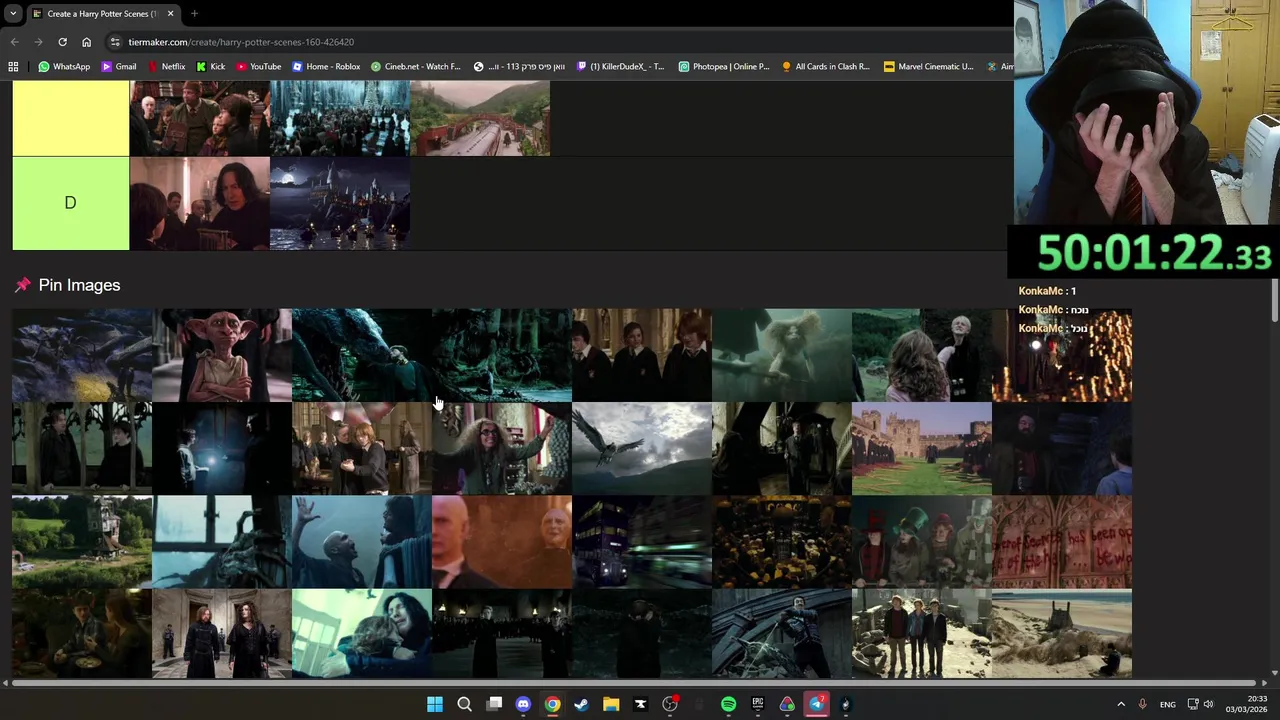Select the Buckbeak flying over lake image

click(642, 448)
